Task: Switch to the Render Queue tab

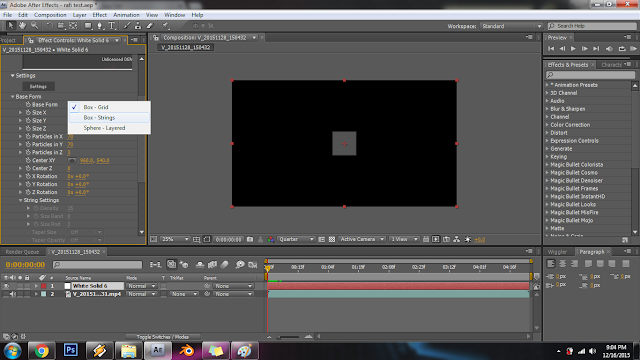Action: point(22,252)
